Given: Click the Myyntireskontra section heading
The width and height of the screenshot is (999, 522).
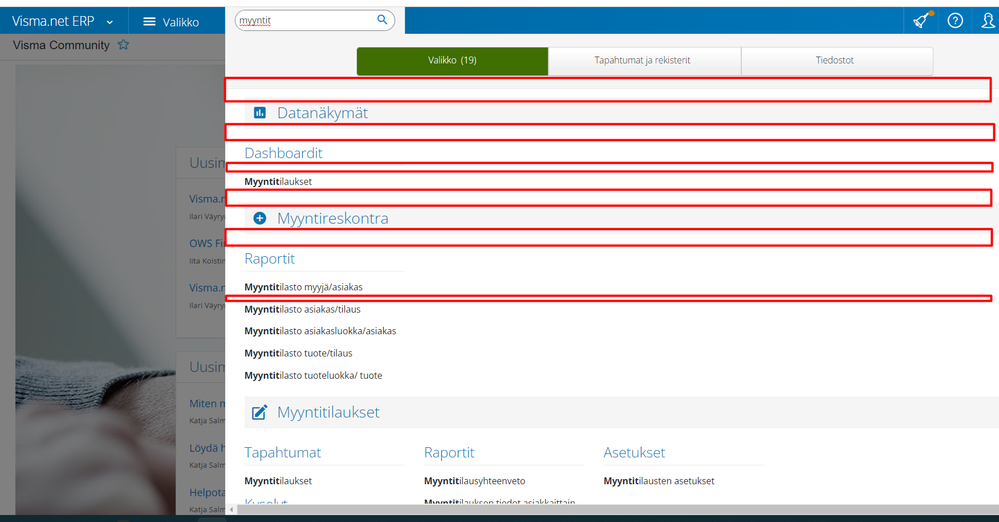Looking at the screenshot, I should point(333,218).
